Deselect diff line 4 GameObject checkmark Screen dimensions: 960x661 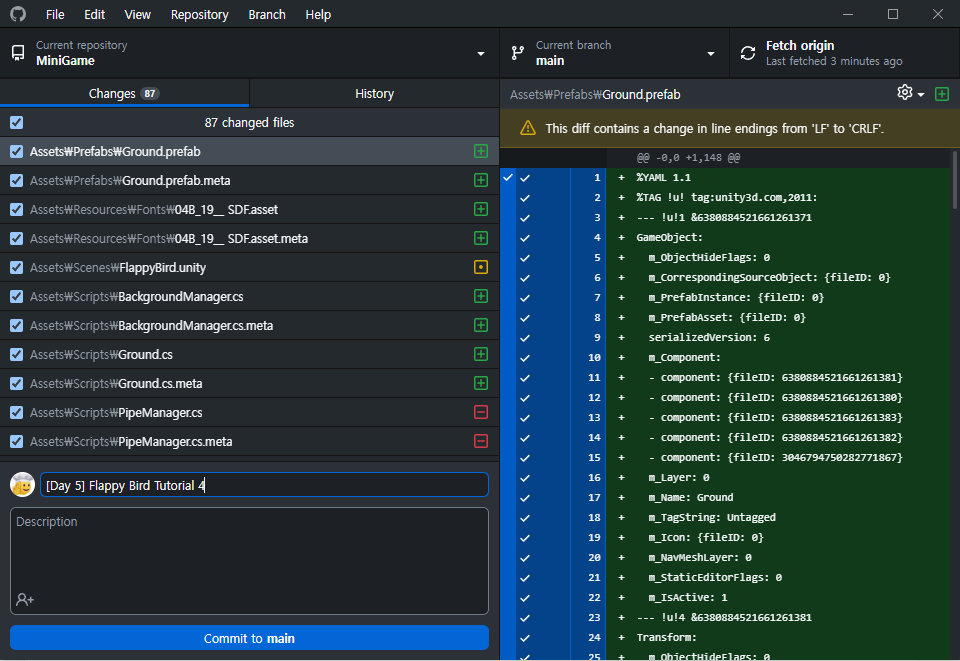click(525, 238)
